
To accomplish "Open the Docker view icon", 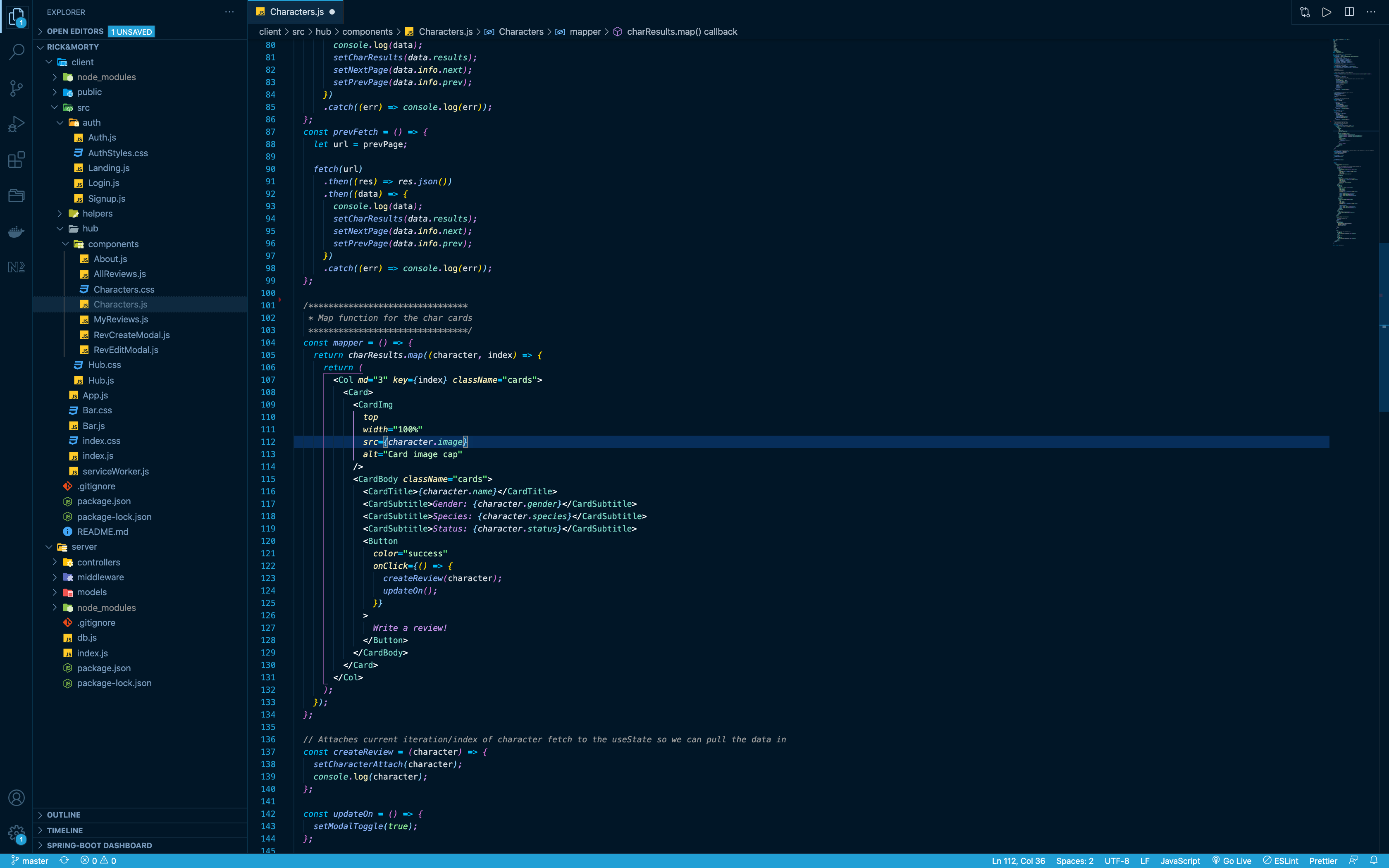I will [x=17, y=231].
